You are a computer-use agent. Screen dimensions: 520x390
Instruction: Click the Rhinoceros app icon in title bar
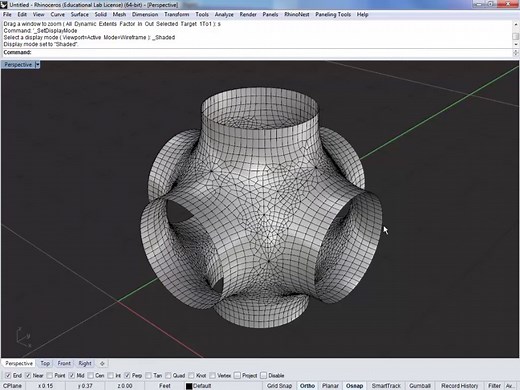pos(4,5)
